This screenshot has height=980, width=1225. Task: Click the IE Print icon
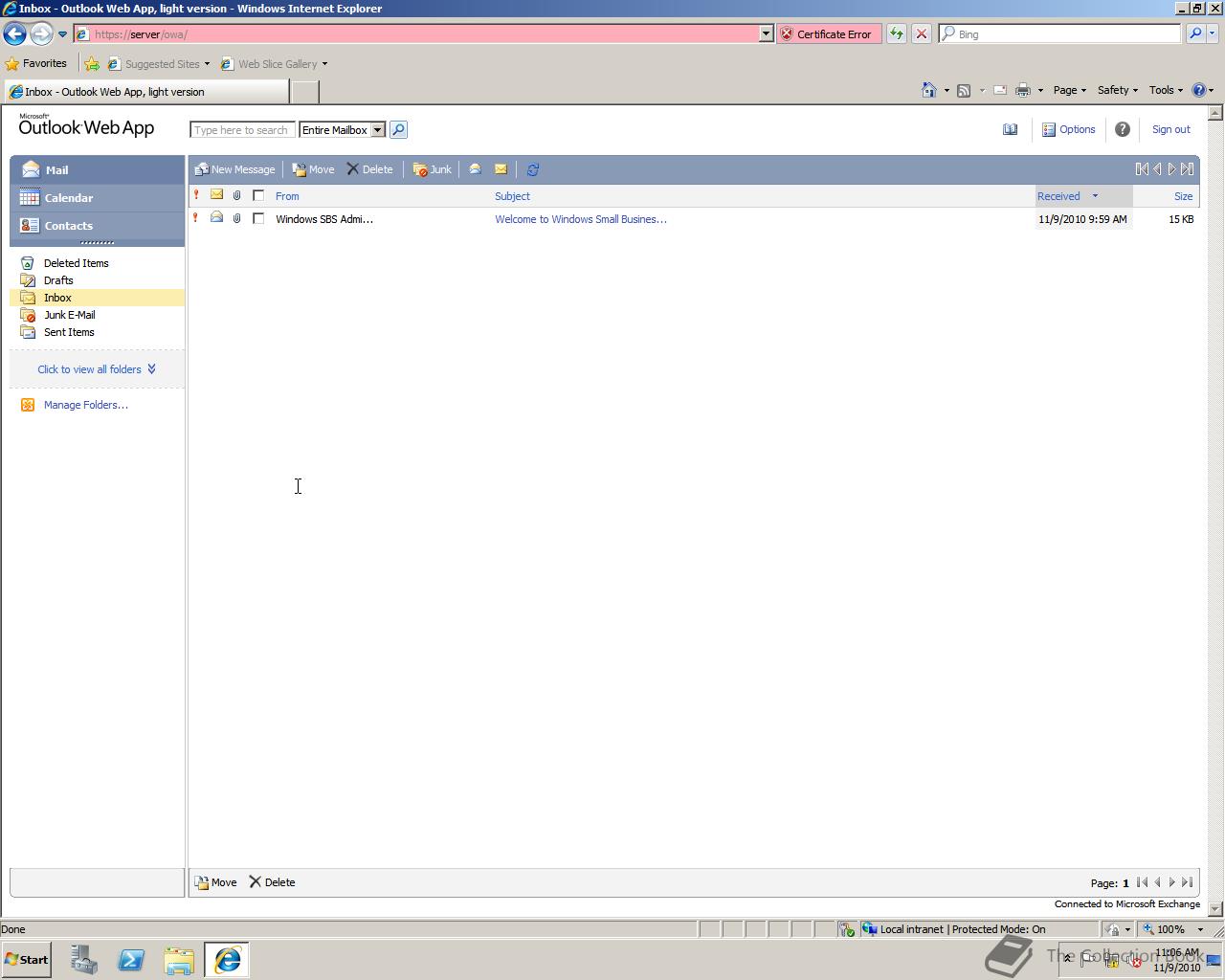[x=1023, y=90]
